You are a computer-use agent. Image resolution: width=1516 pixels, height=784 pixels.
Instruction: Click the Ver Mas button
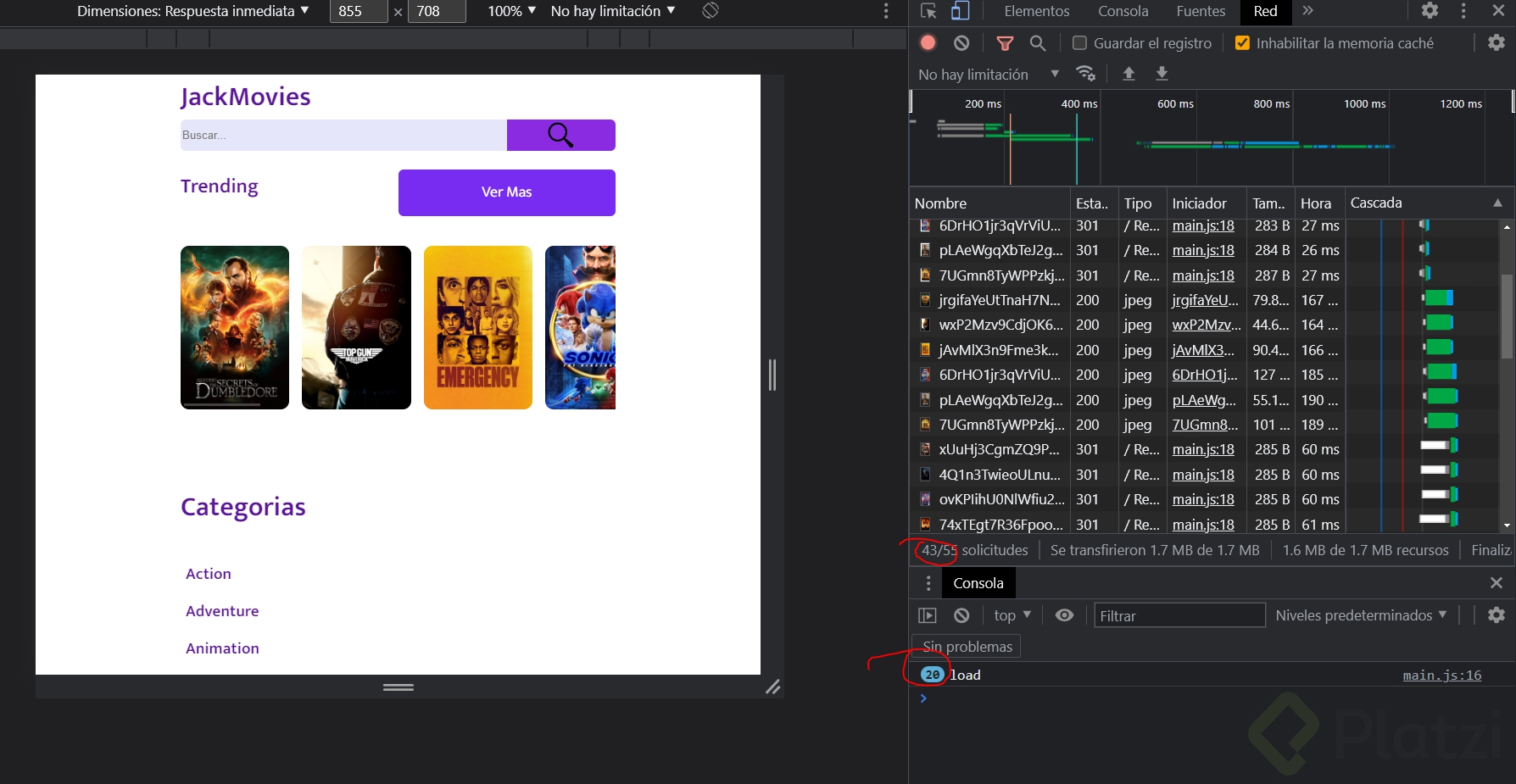pos(506,192)
